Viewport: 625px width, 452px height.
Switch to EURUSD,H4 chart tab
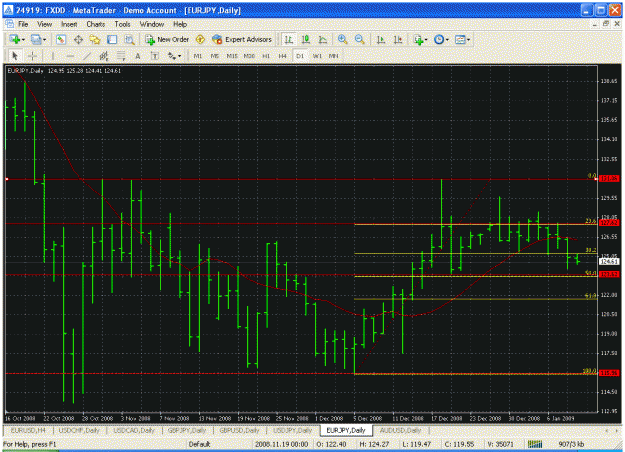click(x=28, y=430)
